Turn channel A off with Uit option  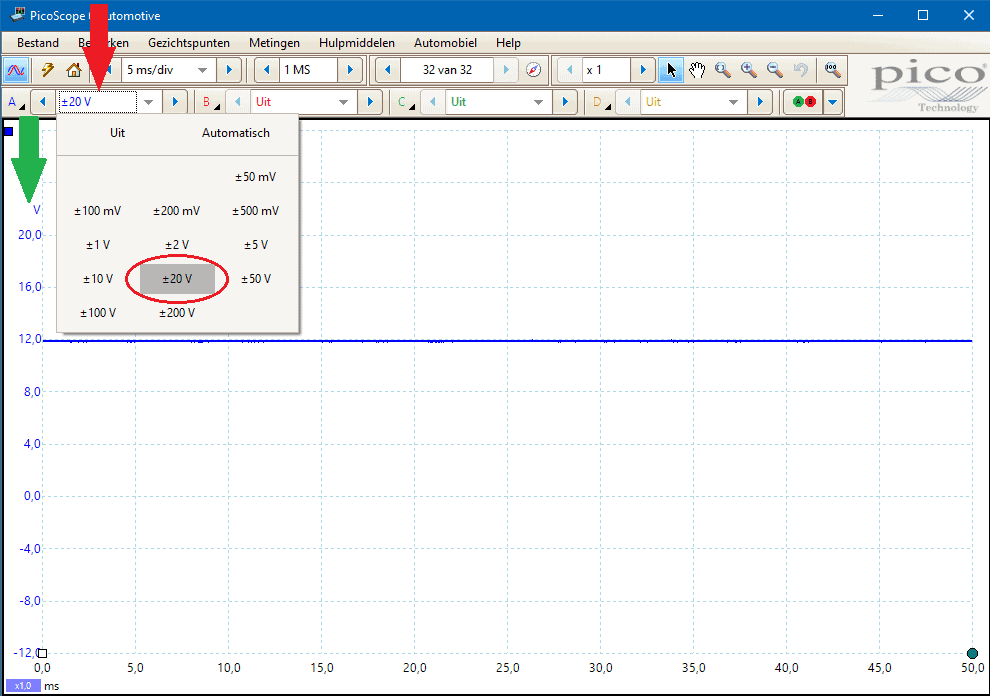click(118, 133)
